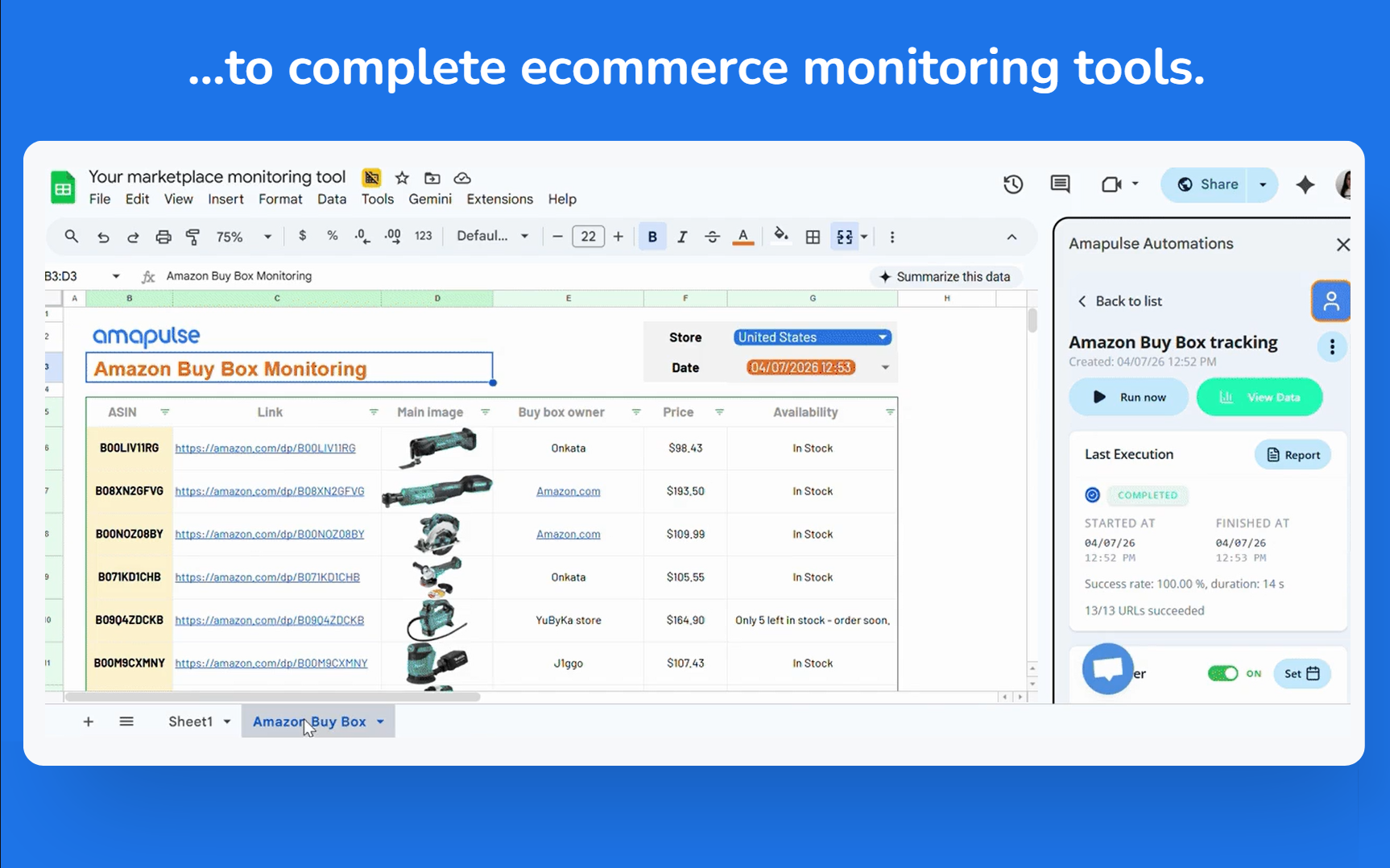1390x868 pixels.
Task: Close the Amapulse Automations panel
Action: pos(1342,244)
